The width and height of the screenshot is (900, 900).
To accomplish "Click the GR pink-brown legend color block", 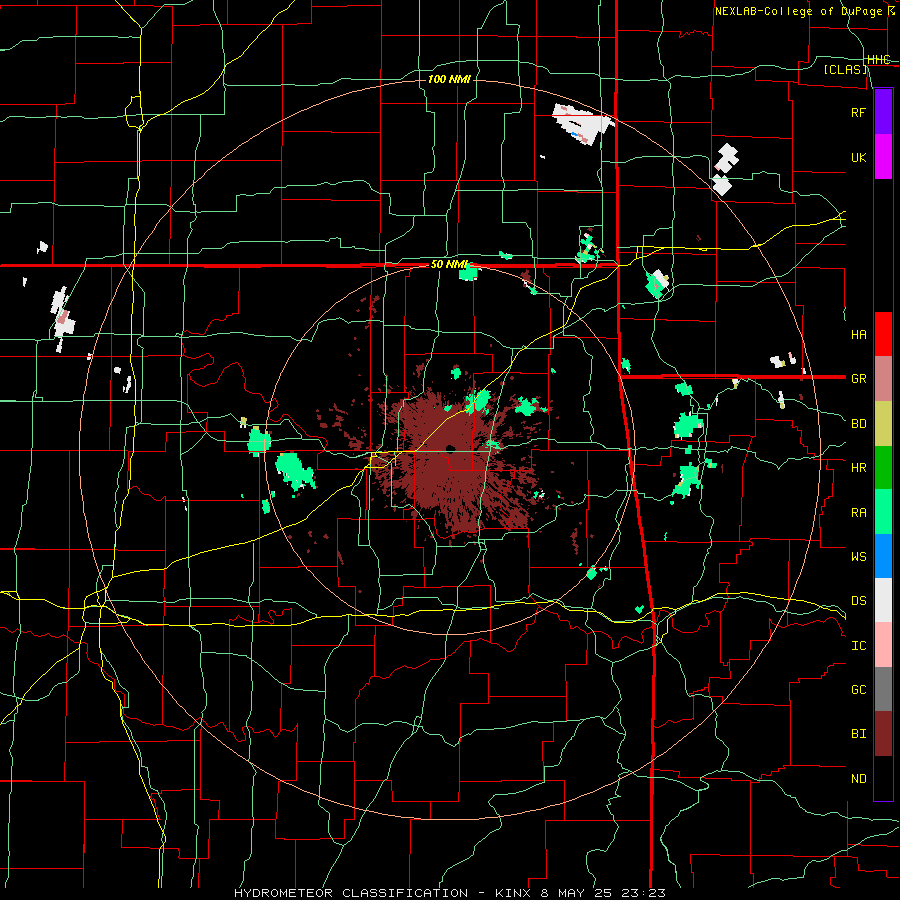I will tap(883, 379).
